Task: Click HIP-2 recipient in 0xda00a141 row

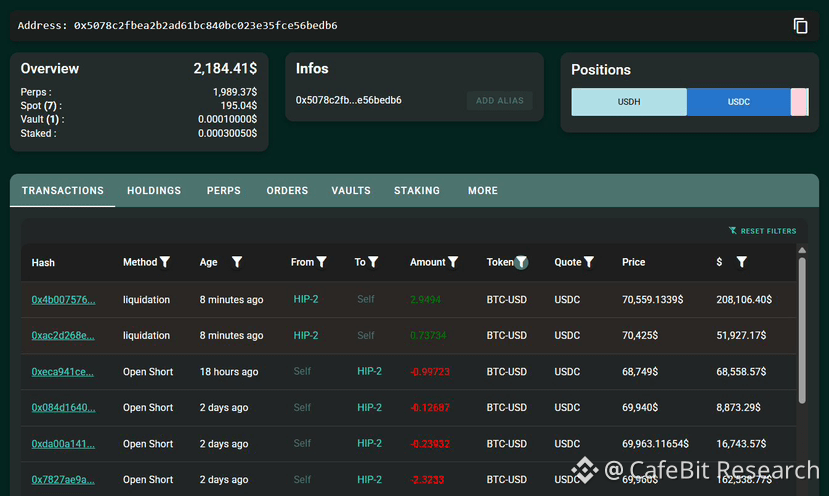Action: click(x=369, y=443)
